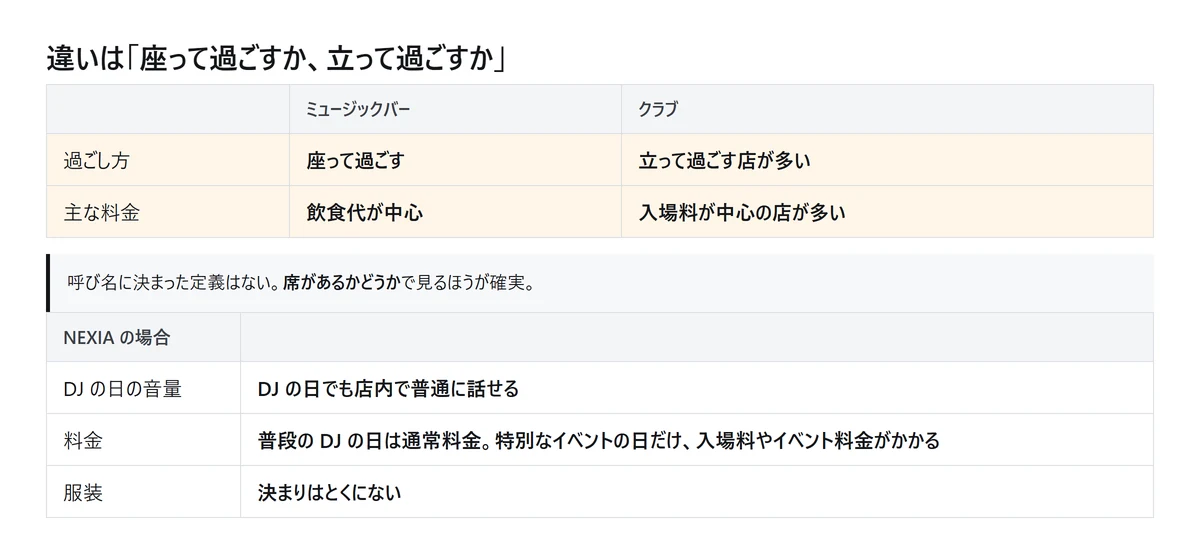Click the 過ごし方 row label
The height and width of the screenshot is (556, 1200).
(x=168, y=160)
